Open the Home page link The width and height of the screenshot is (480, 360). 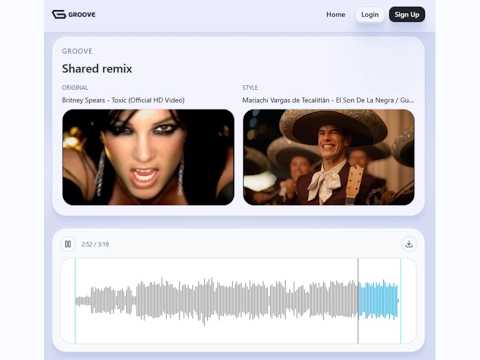[x=336, y=15]
